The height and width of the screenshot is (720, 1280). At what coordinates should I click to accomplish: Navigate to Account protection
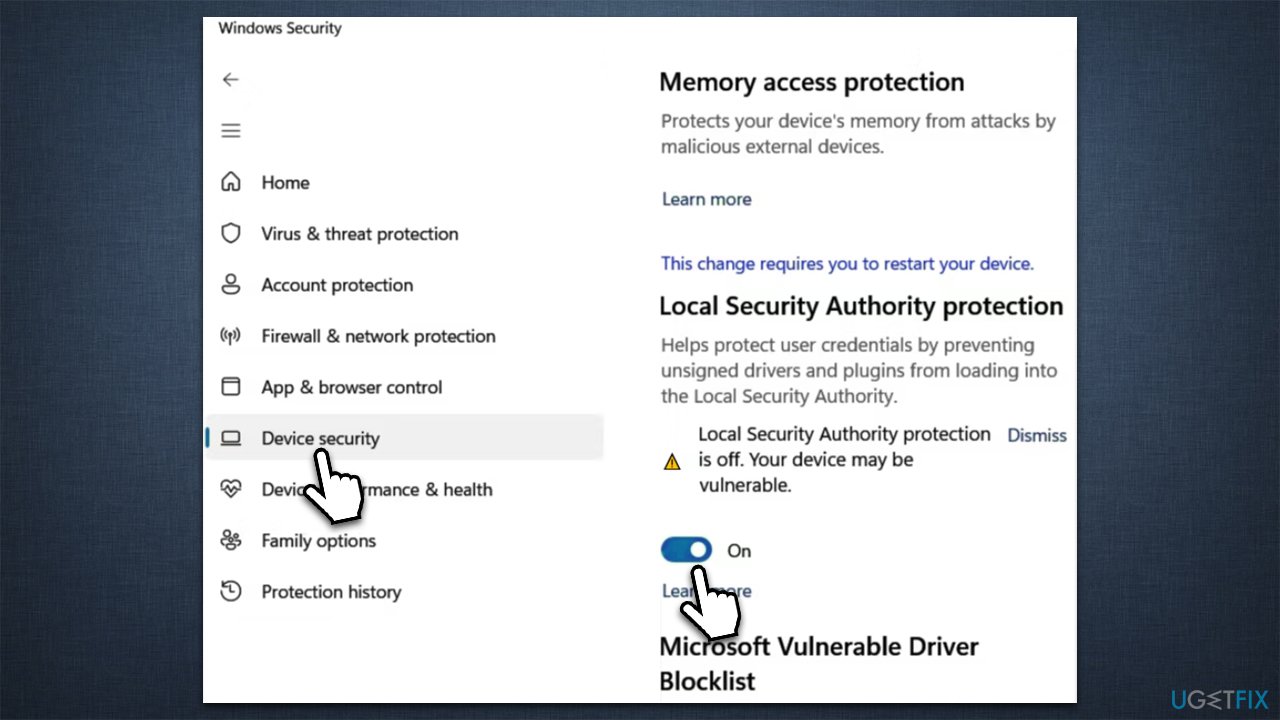pos(337,285)
